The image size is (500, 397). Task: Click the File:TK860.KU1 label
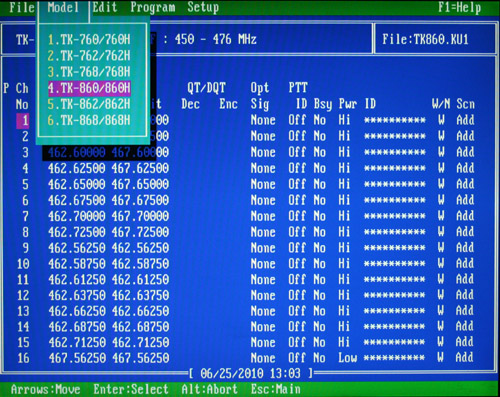click(x=425, y=40)
